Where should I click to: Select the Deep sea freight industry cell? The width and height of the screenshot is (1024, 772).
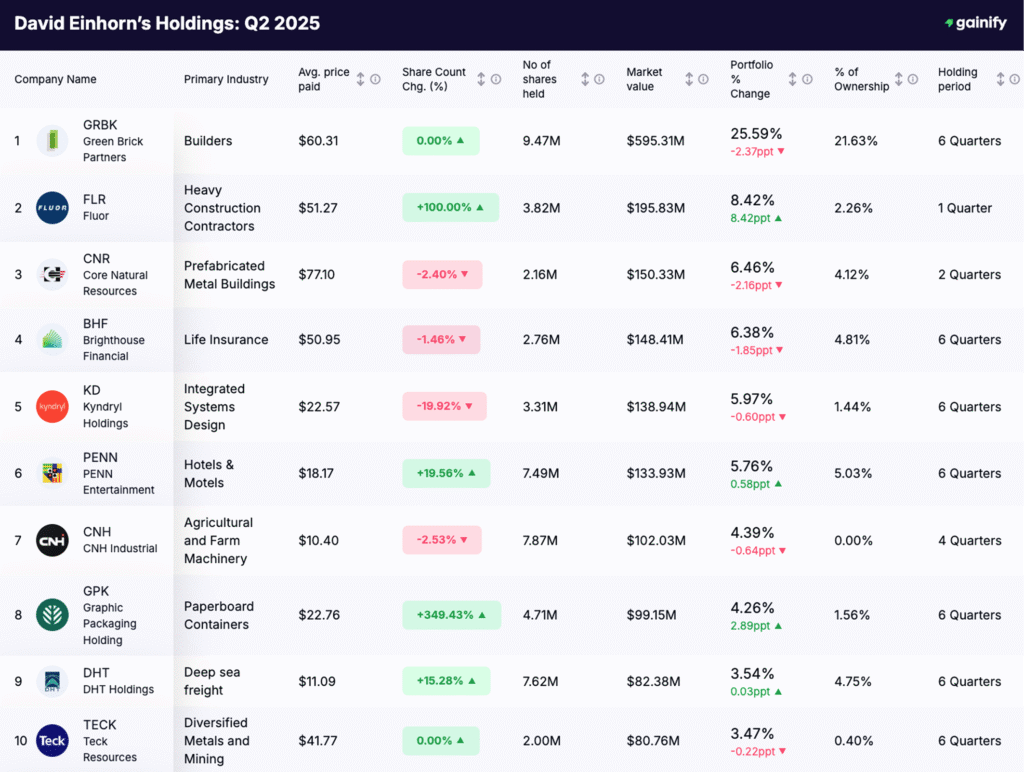pos(212,681)
